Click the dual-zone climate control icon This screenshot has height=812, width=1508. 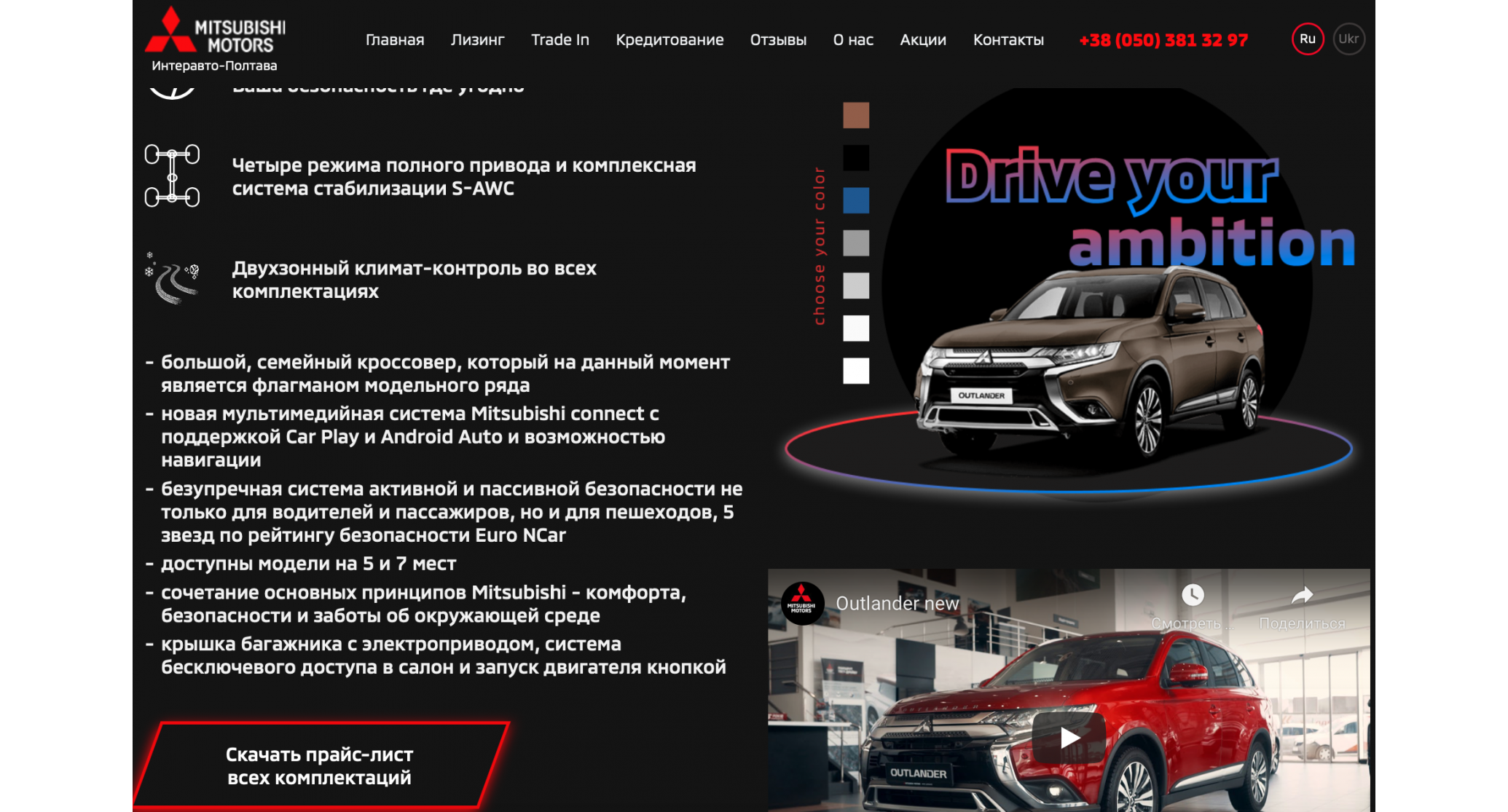click(173, 278)
